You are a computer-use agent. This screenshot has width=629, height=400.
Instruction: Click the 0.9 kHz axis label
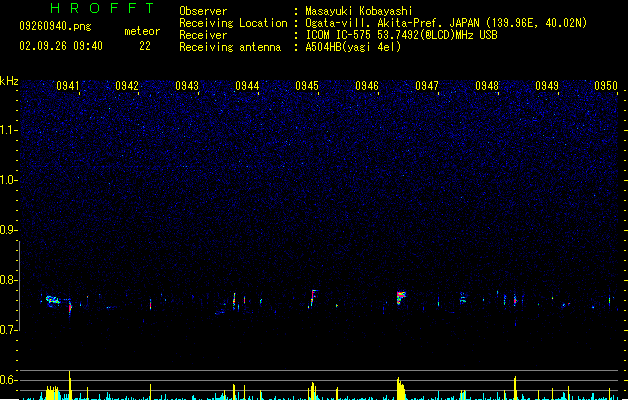8,230
